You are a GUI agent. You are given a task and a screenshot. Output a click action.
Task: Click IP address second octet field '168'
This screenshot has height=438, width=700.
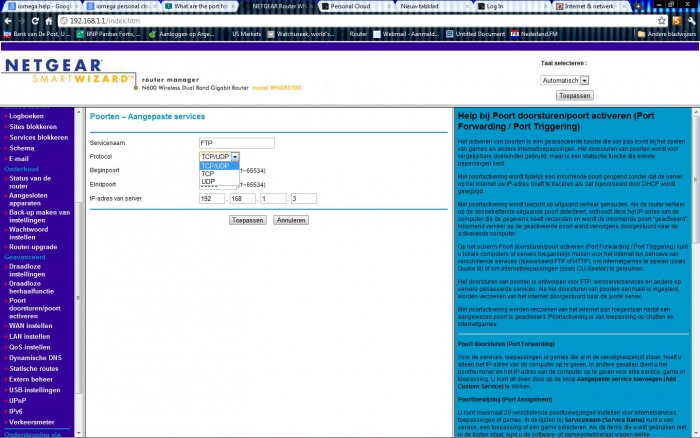pos(242,199)
